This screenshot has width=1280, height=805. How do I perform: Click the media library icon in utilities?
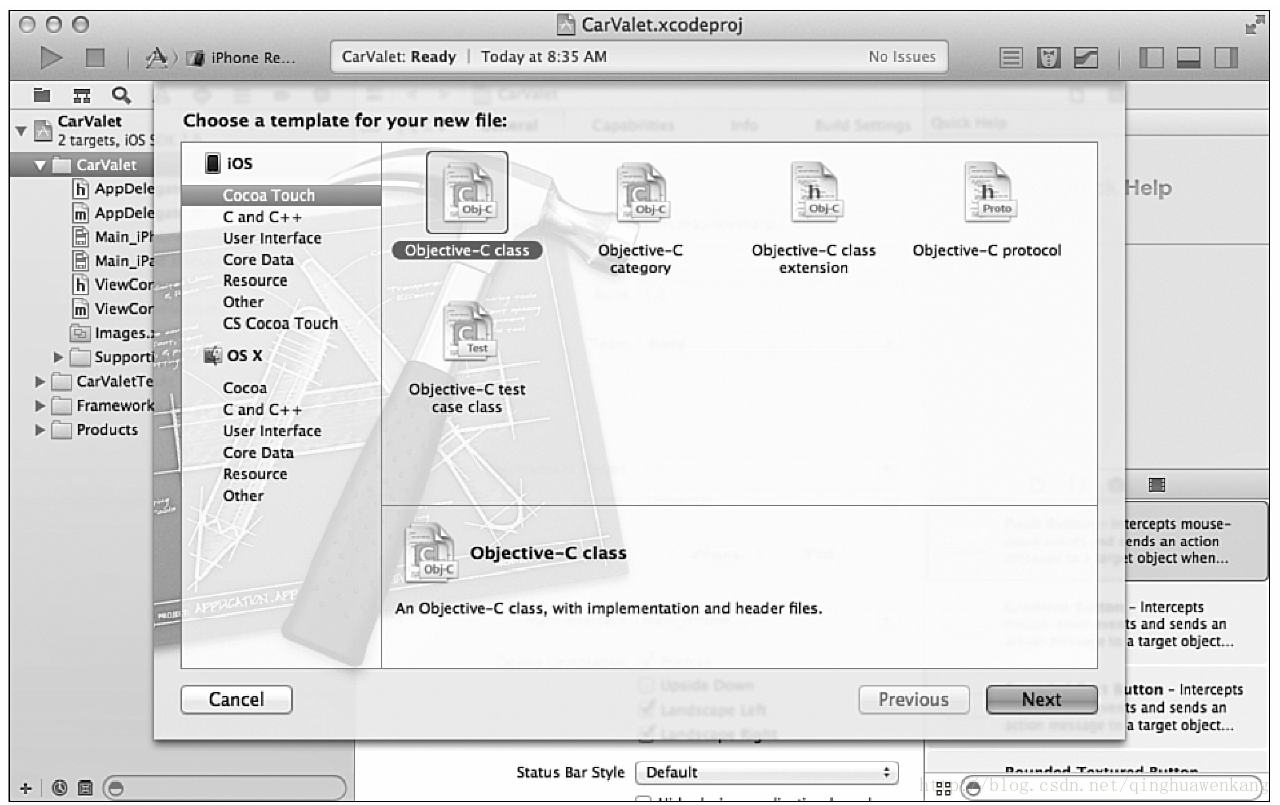[x=1157, y=484]
